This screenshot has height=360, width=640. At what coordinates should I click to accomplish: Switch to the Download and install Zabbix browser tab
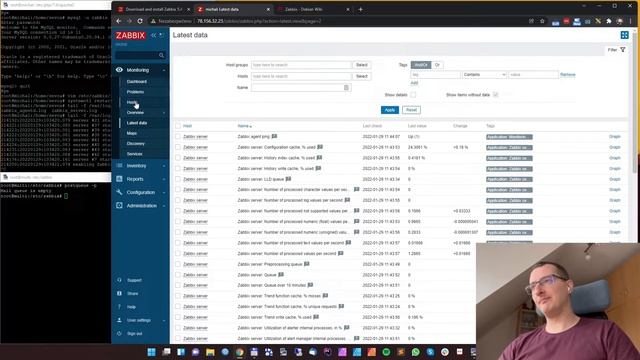click(x=153, y=9)
